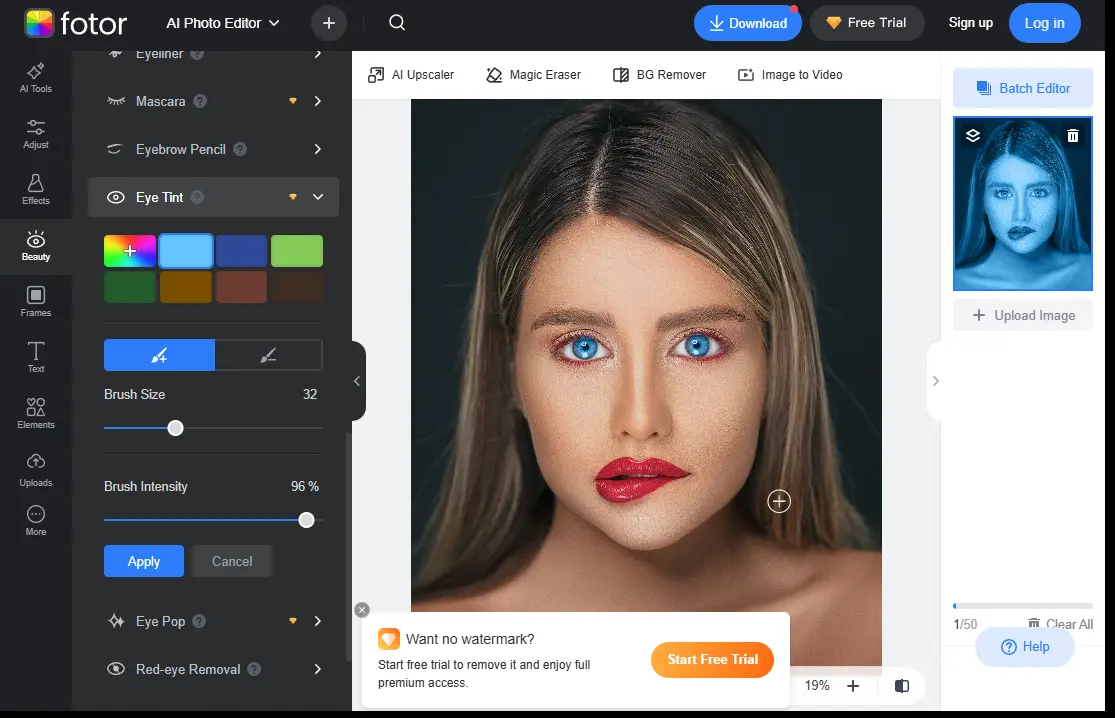
Task: Show help for Eyebrow Pencil
Action: click(240, 149)
